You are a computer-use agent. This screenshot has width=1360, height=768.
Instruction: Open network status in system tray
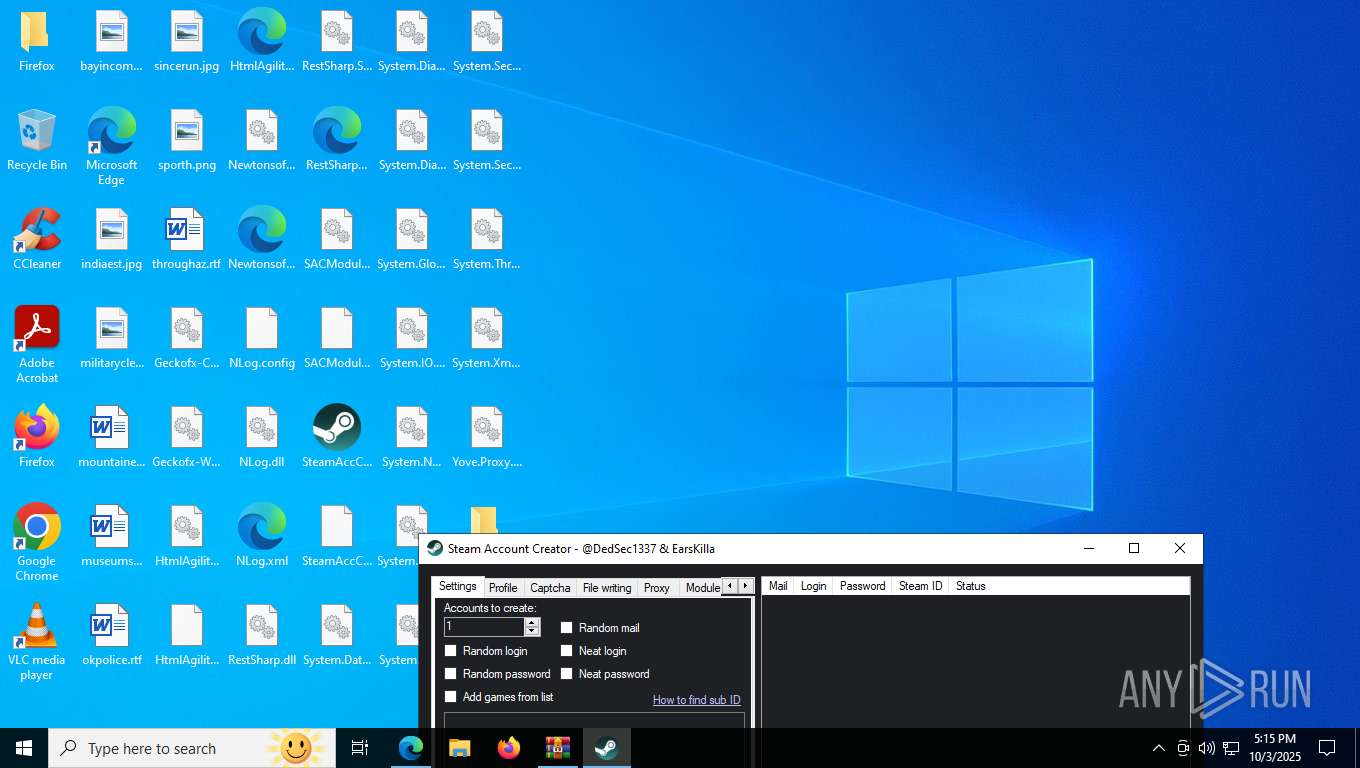(x=1231, y=748)
